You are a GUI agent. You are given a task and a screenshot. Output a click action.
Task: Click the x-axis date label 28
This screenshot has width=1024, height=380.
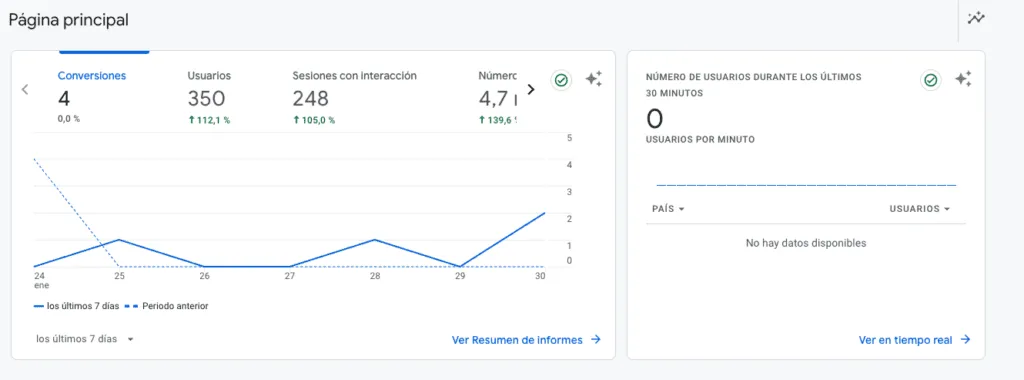[375, 276]
